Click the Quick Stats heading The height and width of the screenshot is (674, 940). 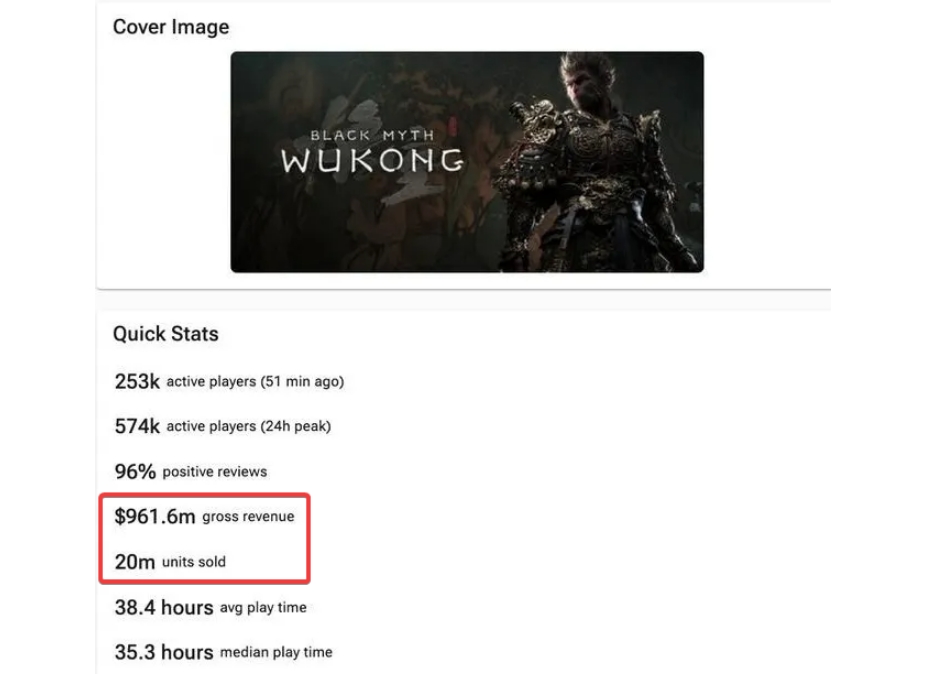click(166, 333)
